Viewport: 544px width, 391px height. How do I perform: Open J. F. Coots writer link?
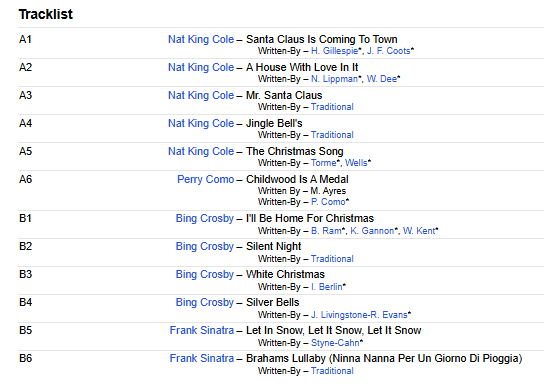click(388, 51)
